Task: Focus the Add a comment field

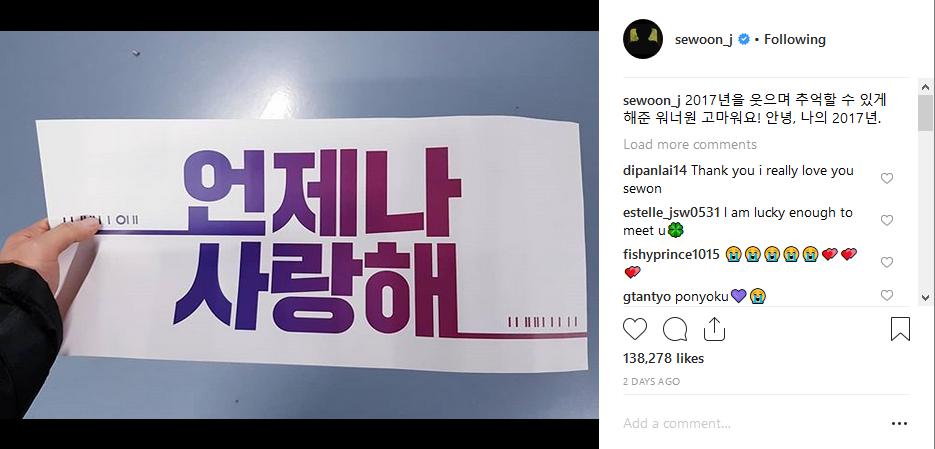Action: click(751, 424)
